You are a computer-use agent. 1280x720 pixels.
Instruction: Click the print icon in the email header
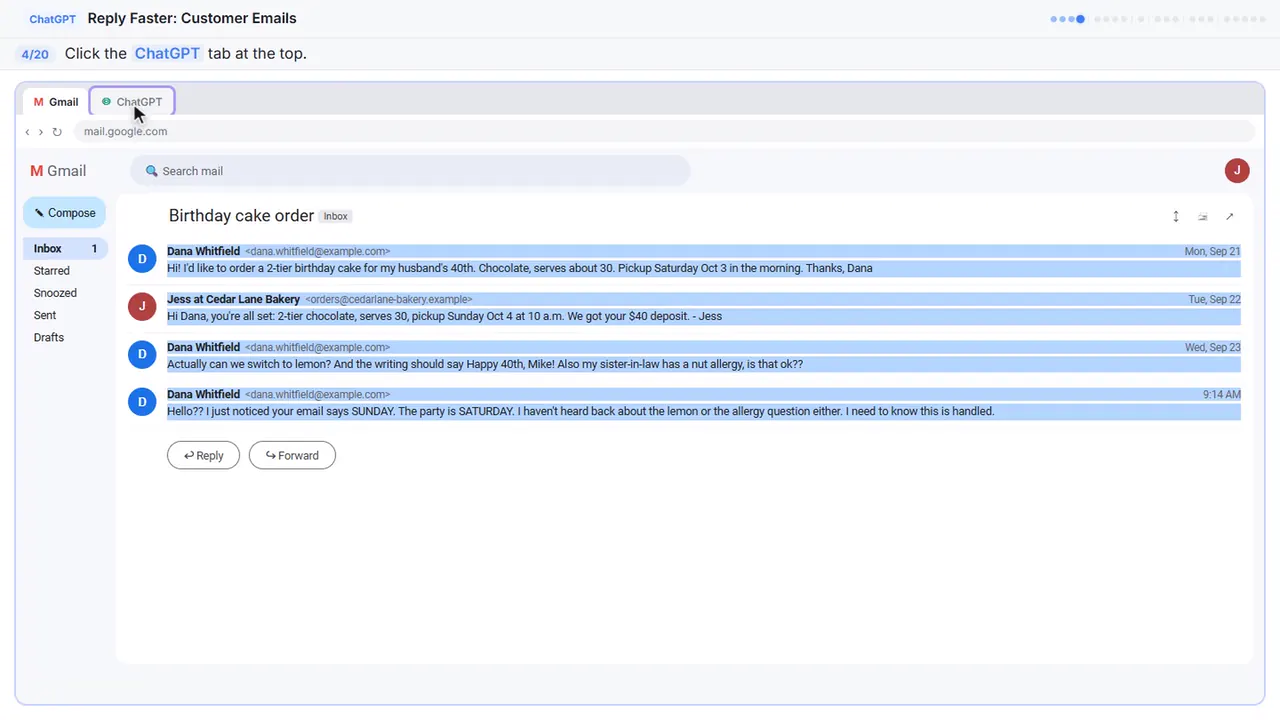1203,216
